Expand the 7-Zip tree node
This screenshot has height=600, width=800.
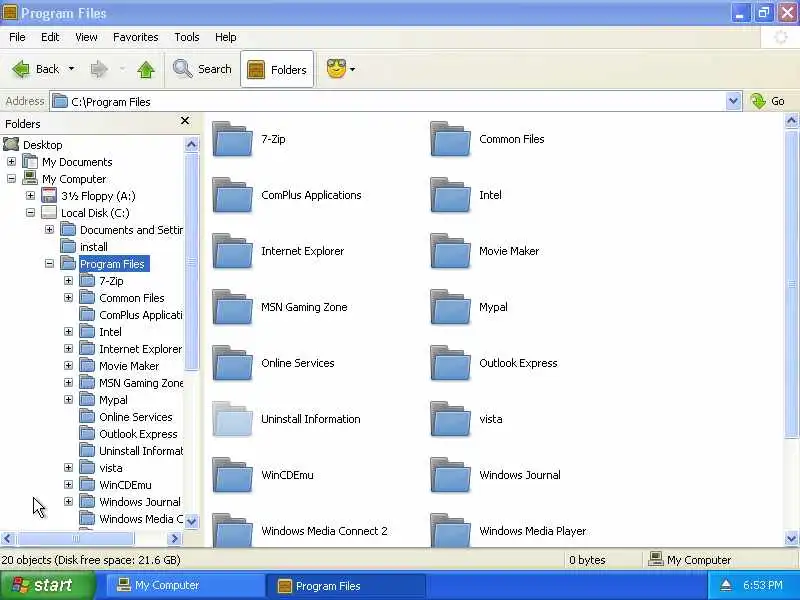pos(68,281)
